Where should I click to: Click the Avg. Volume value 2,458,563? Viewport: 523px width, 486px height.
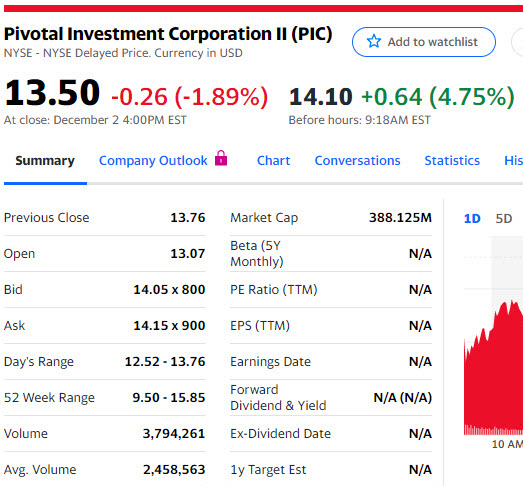(174, 470)
